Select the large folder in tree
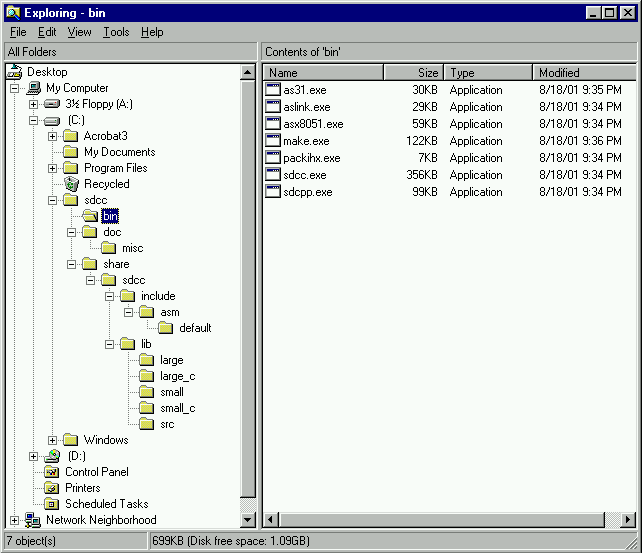Image resolution: width=642 pixels, height=553 pixels. click(172, 360)
